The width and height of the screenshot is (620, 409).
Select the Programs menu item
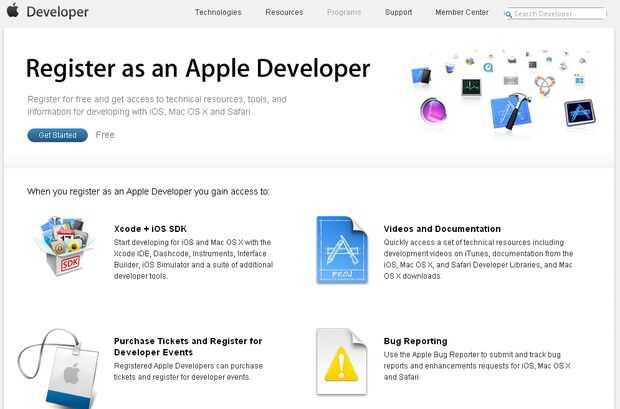click(x=344, y=12)
